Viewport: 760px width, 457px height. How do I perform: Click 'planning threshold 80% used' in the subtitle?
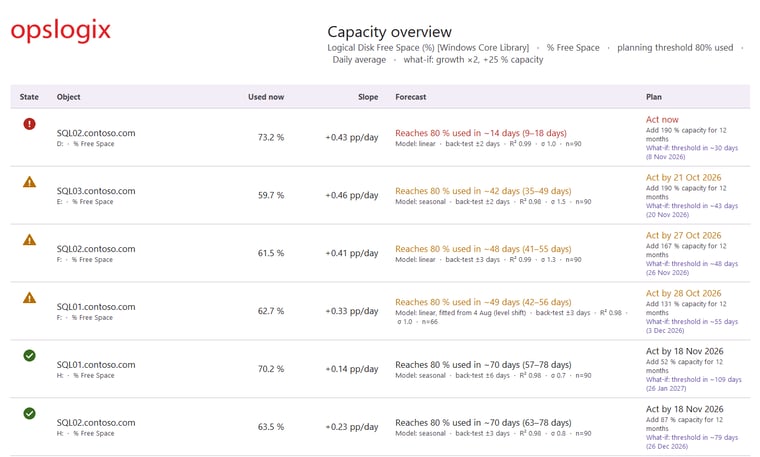[675, 47]
